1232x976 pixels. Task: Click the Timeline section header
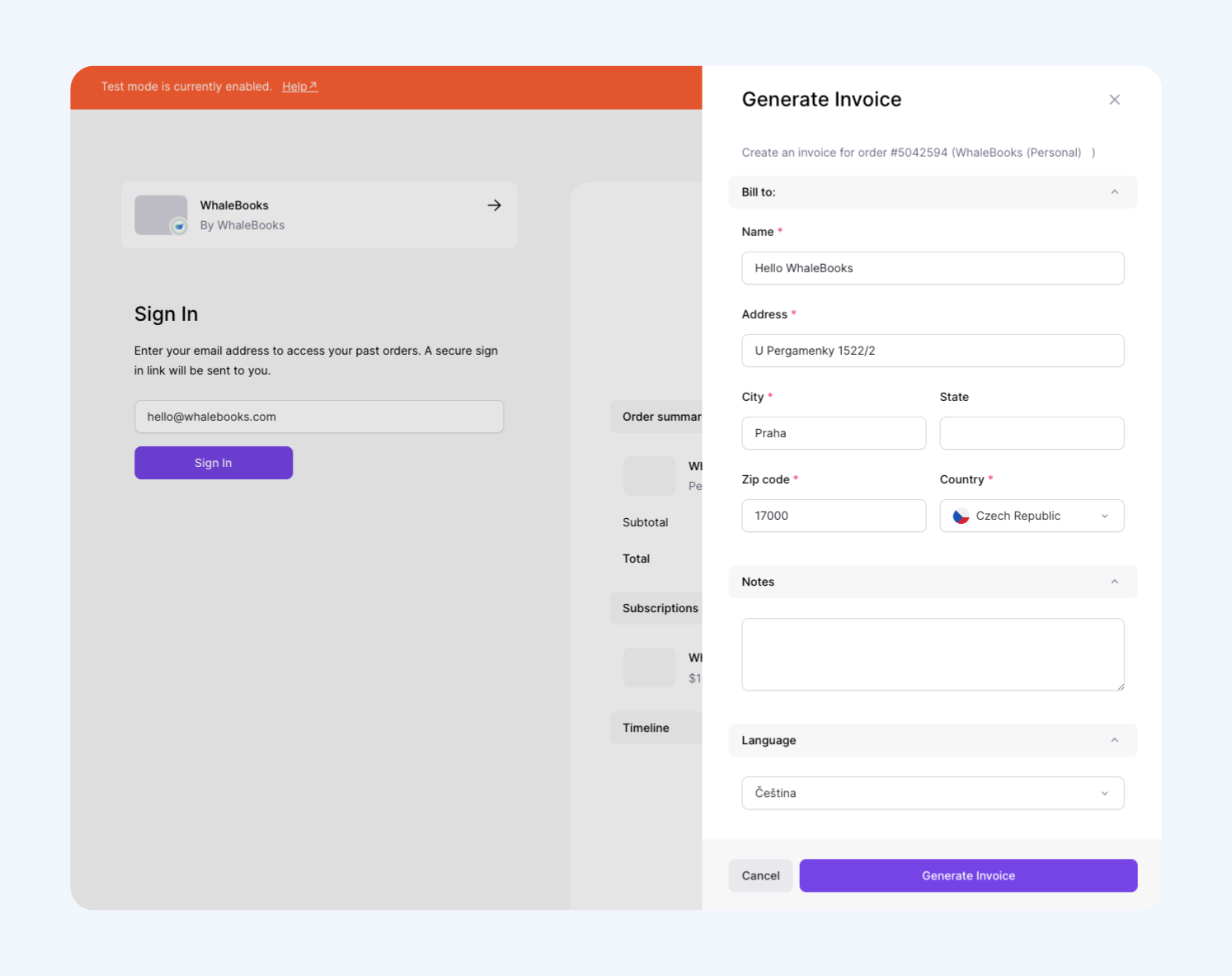pyautogui.click(x=656, y=728)
